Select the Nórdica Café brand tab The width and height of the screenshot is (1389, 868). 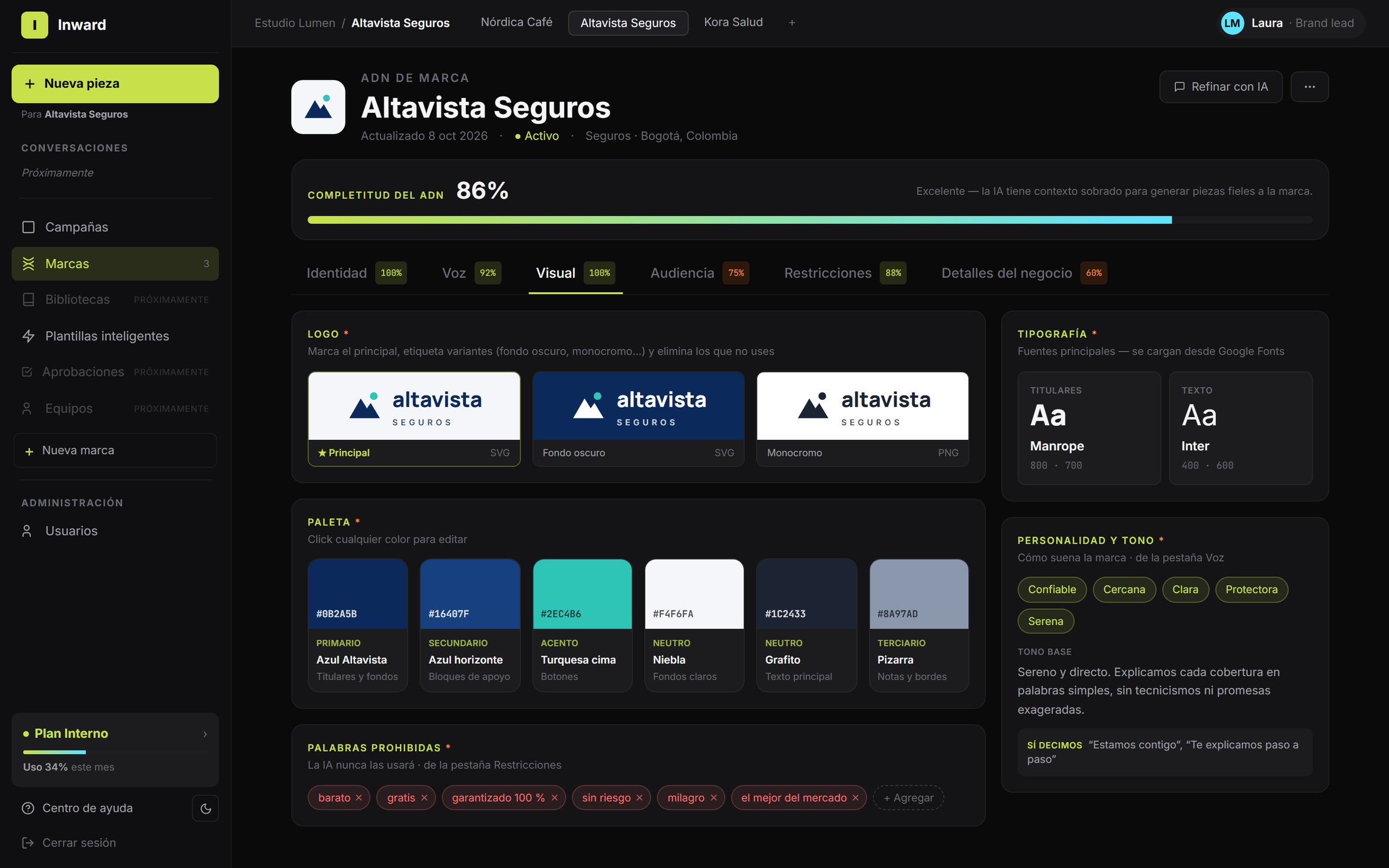pyautogui.click(x=516, y=22)
